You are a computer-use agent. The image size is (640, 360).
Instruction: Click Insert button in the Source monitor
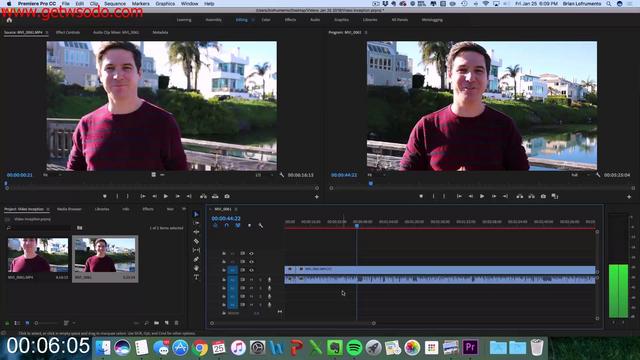point(203,196)
